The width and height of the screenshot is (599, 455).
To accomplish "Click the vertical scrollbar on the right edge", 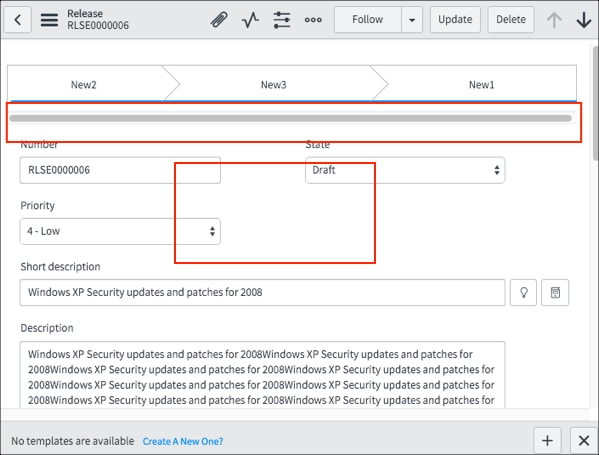I will [x=596, y=103].
